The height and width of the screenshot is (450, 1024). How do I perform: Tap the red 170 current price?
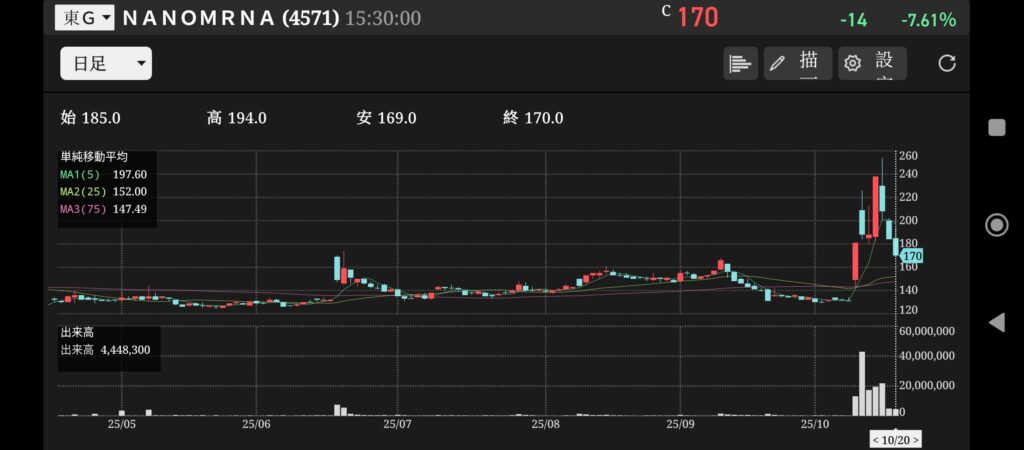[697, 18]
